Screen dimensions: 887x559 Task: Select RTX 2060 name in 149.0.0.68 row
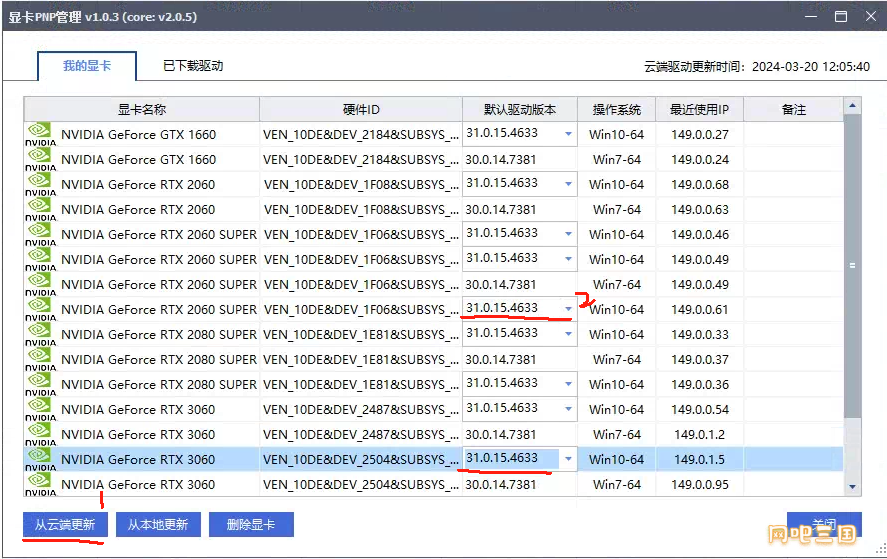[138, 184]
